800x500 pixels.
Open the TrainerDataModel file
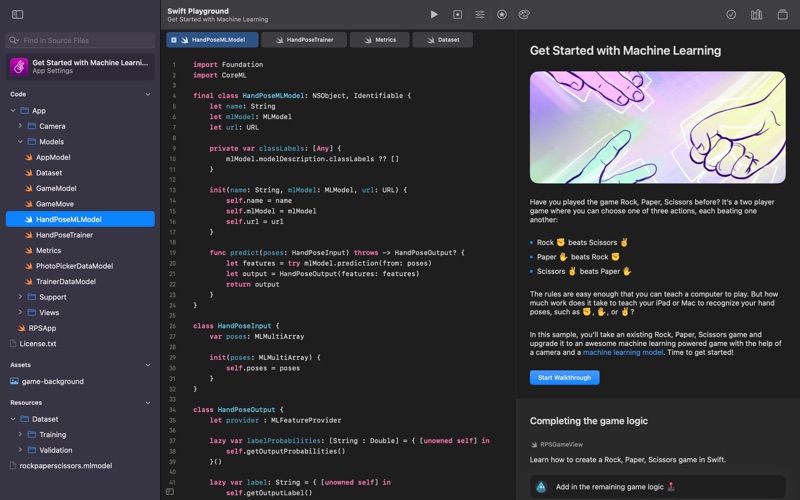(66, 282)
